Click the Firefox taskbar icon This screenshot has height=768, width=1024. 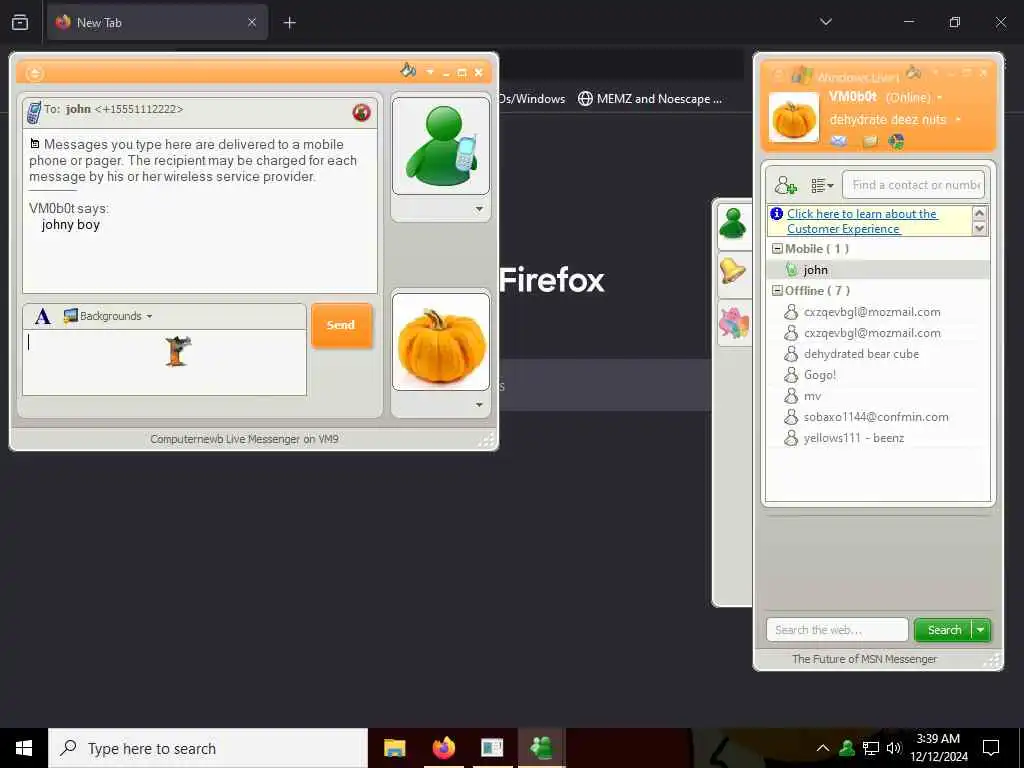(x=443, y=748)
